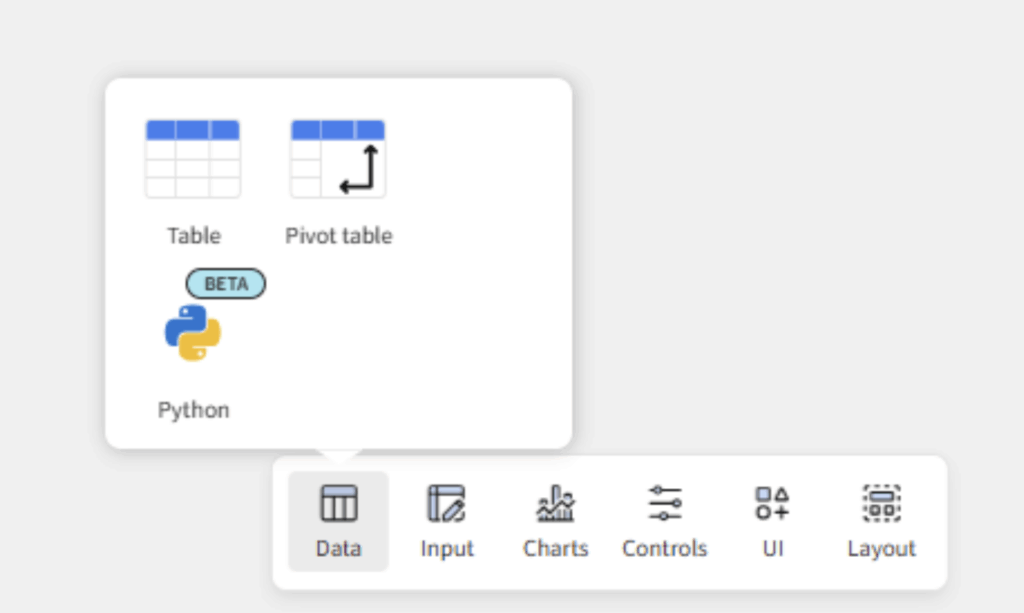Click the "Charts" label in bottom toolbar
Screen dimensions: 1024x613
(x=555, y=549)
